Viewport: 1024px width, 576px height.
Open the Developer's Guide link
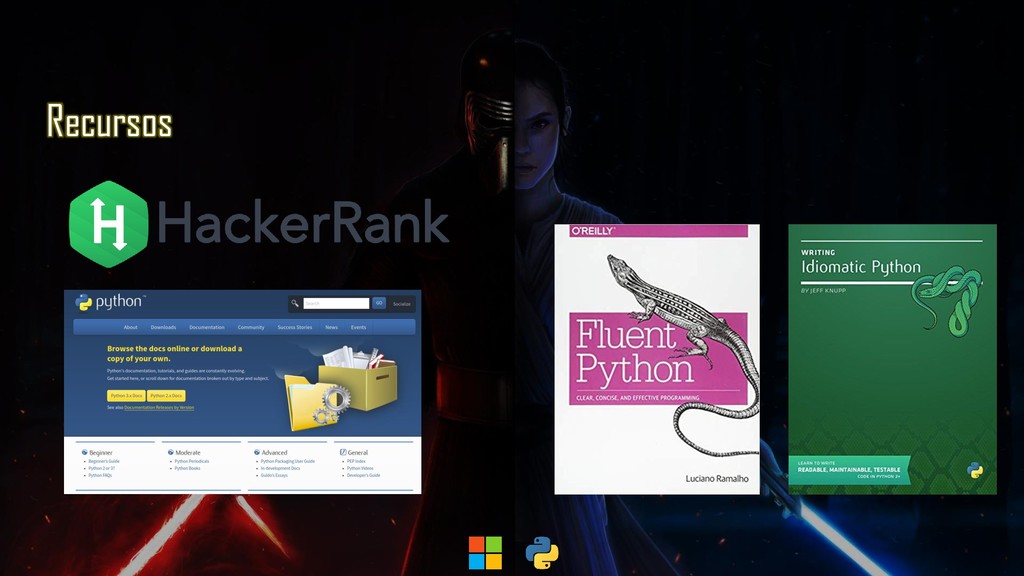click(x=363, y=475)
